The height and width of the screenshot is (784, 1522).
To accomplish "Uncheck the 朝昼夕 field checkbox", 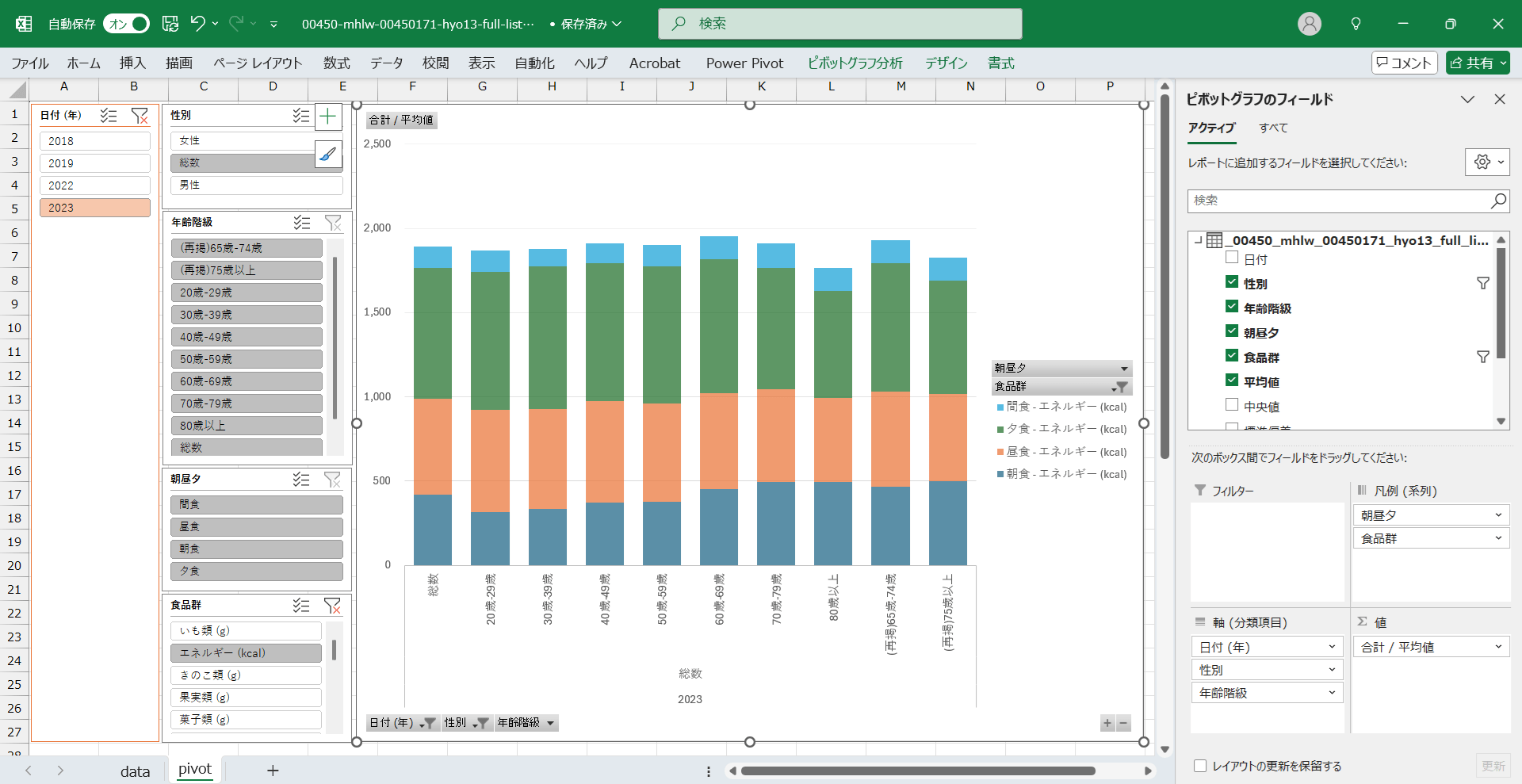I will [x=1232, y=331].
